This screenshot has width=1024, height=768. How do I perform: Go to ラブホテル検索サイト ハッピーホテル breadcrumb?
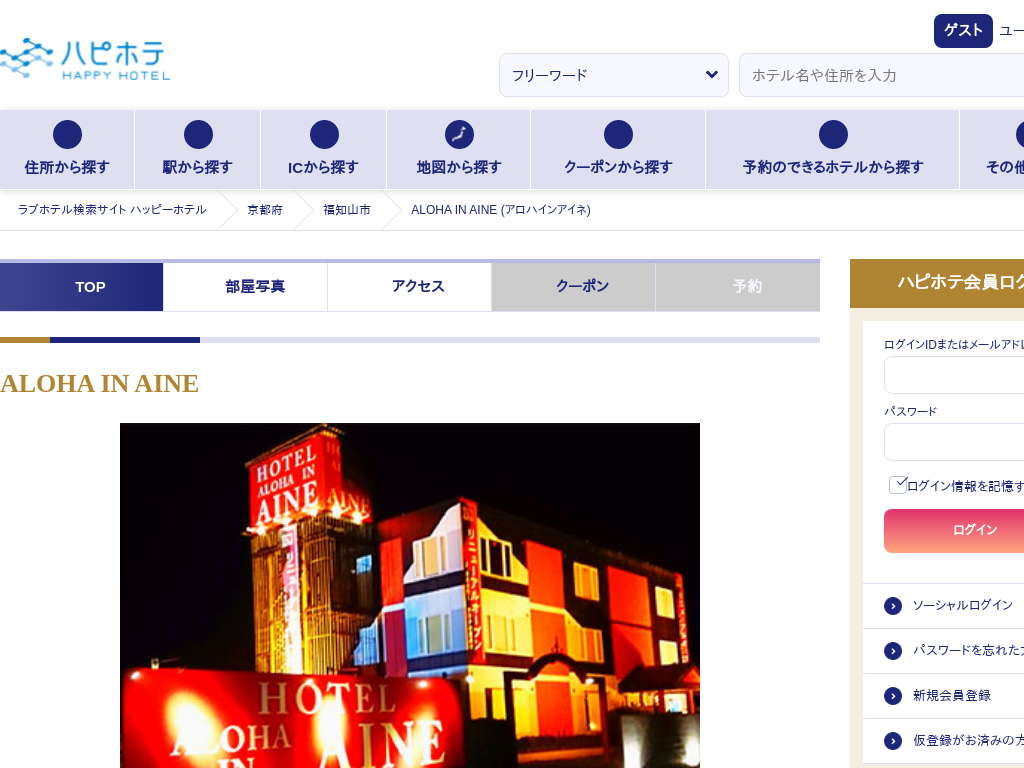point(112,210)
